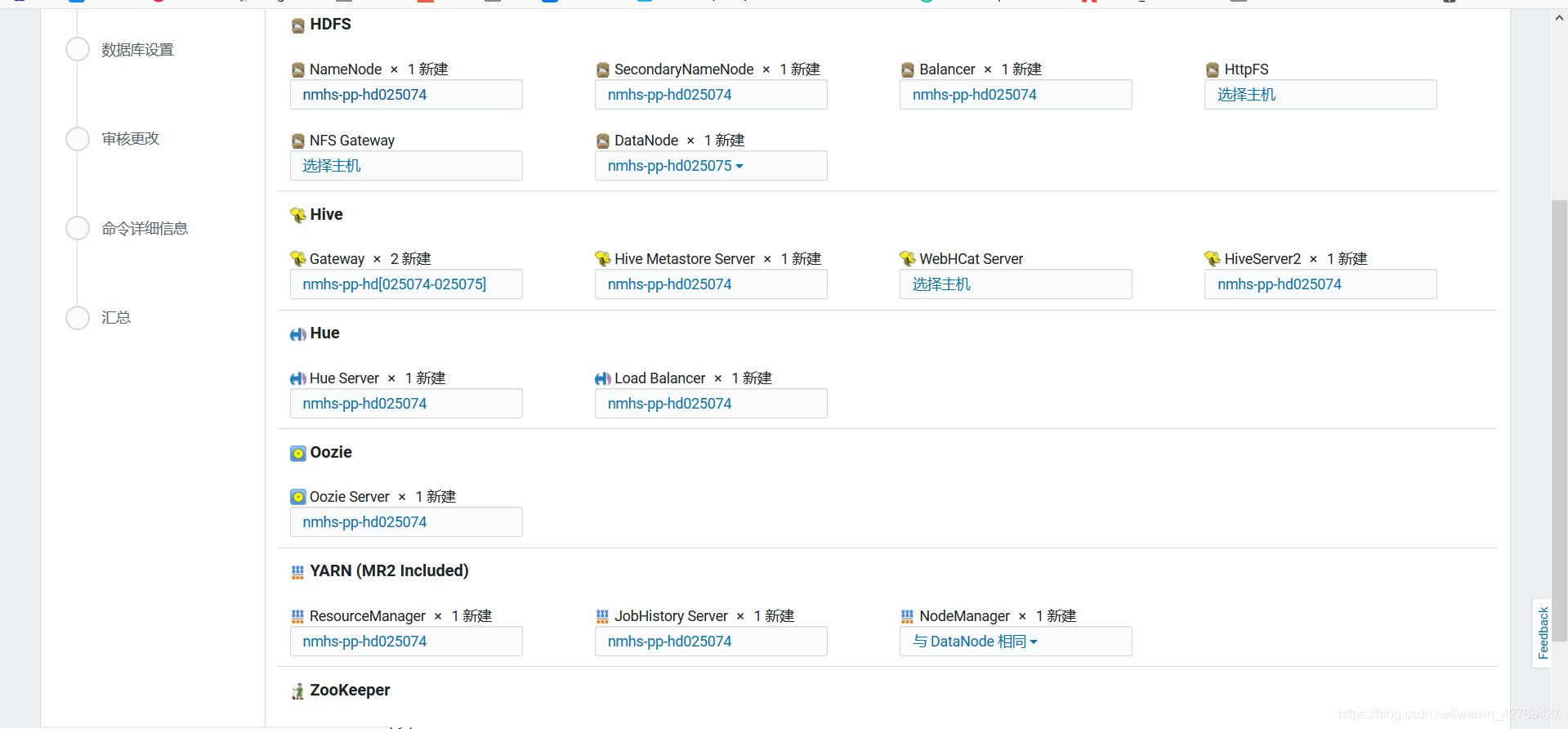The width and height of the screenshot is (1568, 729).
Task: Open Hue Load Balancer host link
Action: [669, 404]
